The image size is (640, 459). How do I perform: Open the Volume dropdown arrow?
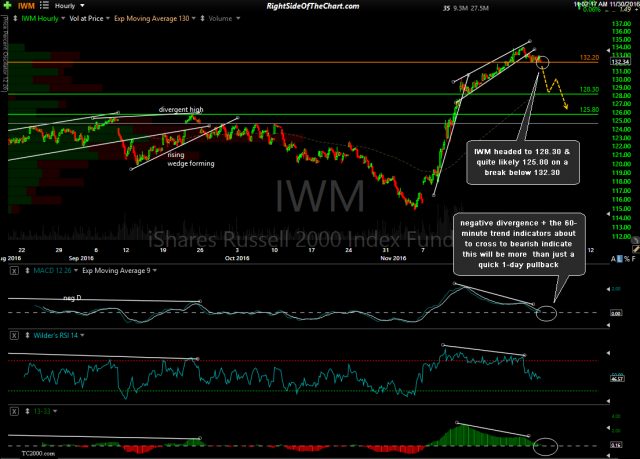(x=238, y=18)
